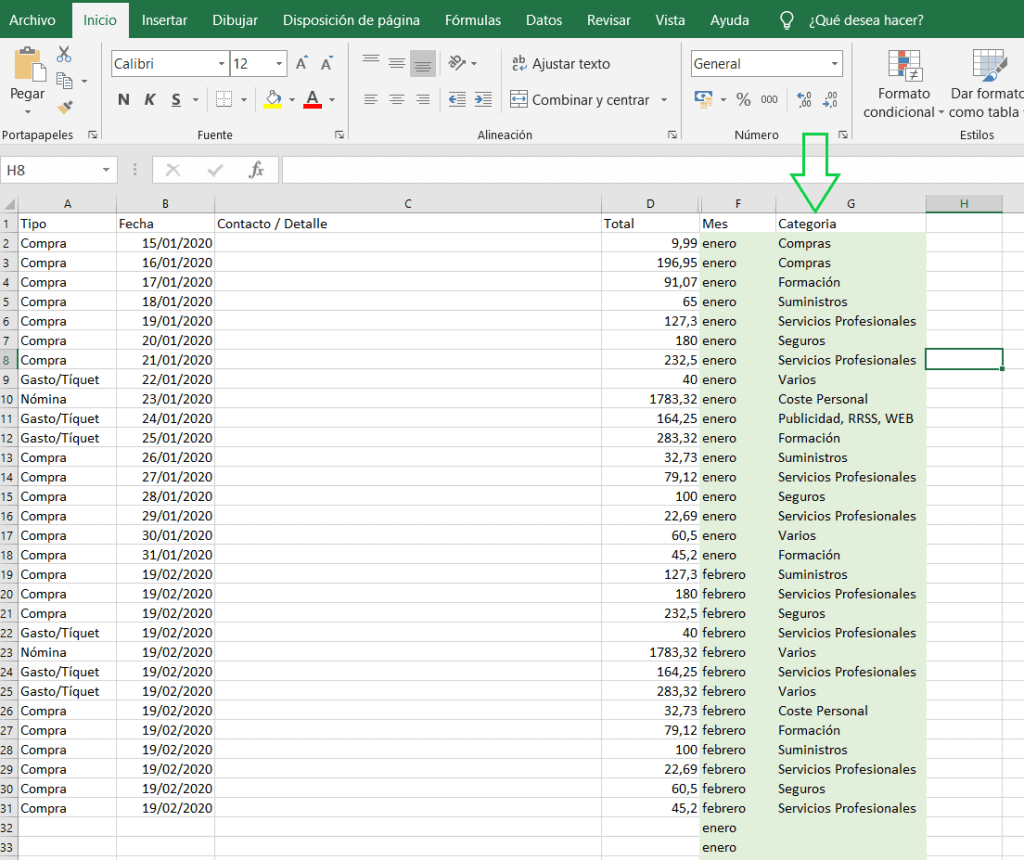Decrease indent icon
Image resolution: width=1024 pixels, height=860 pixels.
click(x=457, y=100)
